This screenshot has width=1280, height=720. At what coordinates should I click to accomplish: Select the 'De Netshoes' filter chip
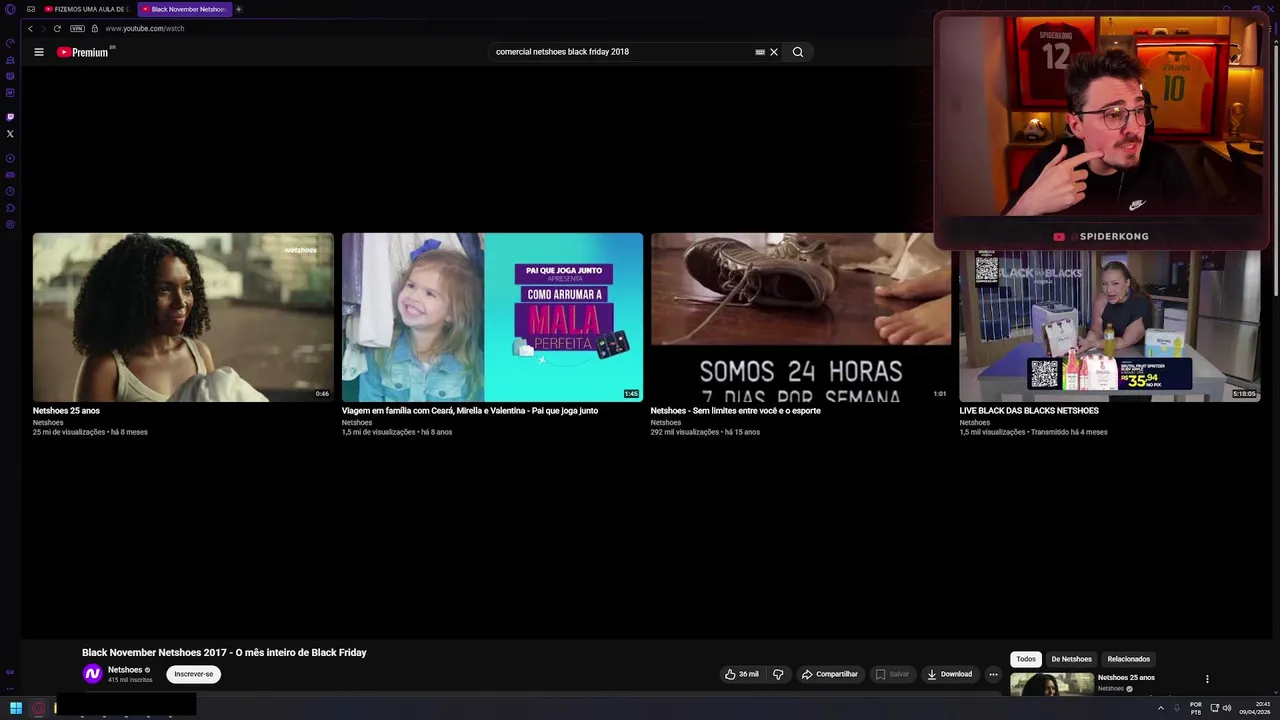[1071, 659]
